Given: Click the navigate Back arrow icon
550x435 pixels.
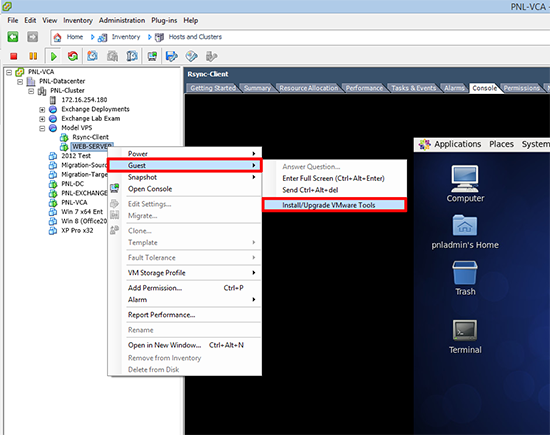Looking at the screenshot, I should [13, 37].
